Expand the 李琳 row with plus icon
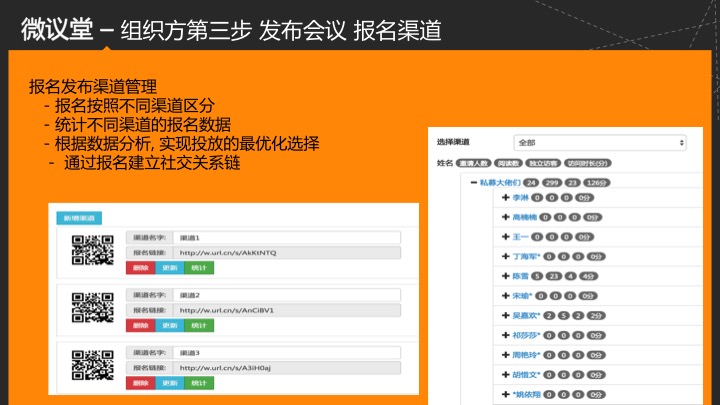This screenshot has width=720, height=405. (505, 198)
